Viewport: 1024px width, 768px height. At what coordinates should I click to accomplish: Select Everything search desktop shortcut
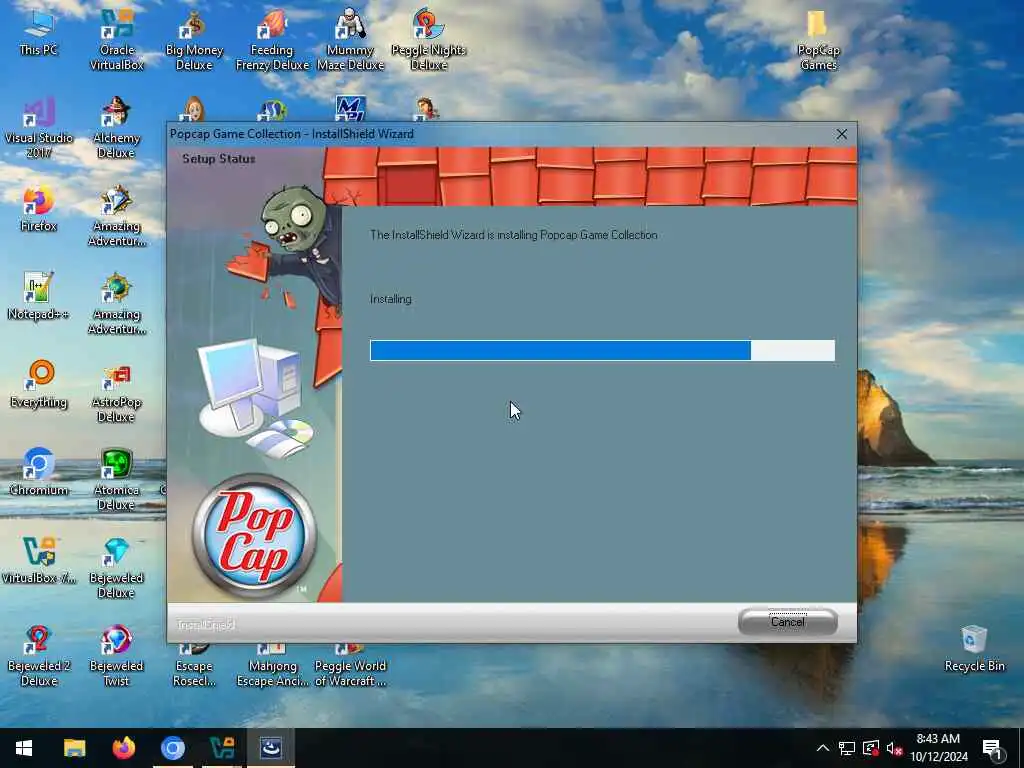tap(39, 384)
